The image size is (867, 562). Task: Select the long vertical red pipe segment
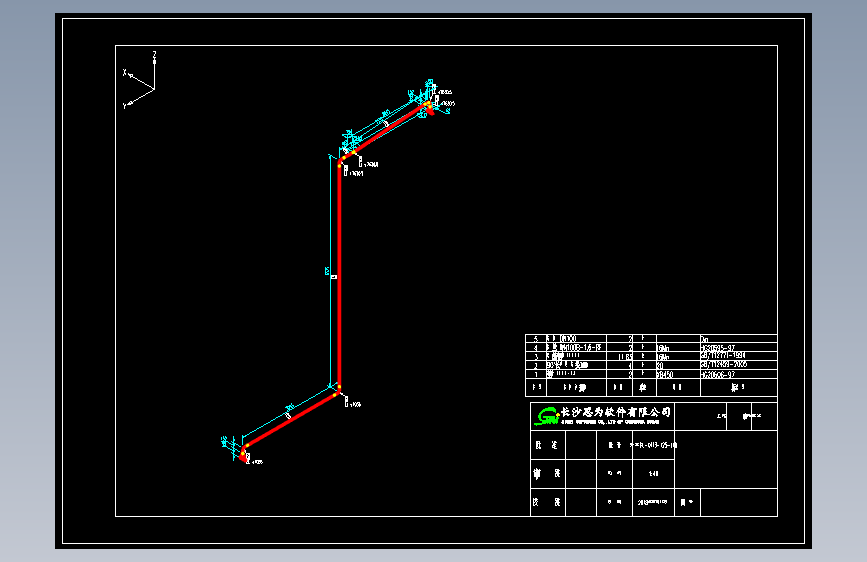[339, 275]
